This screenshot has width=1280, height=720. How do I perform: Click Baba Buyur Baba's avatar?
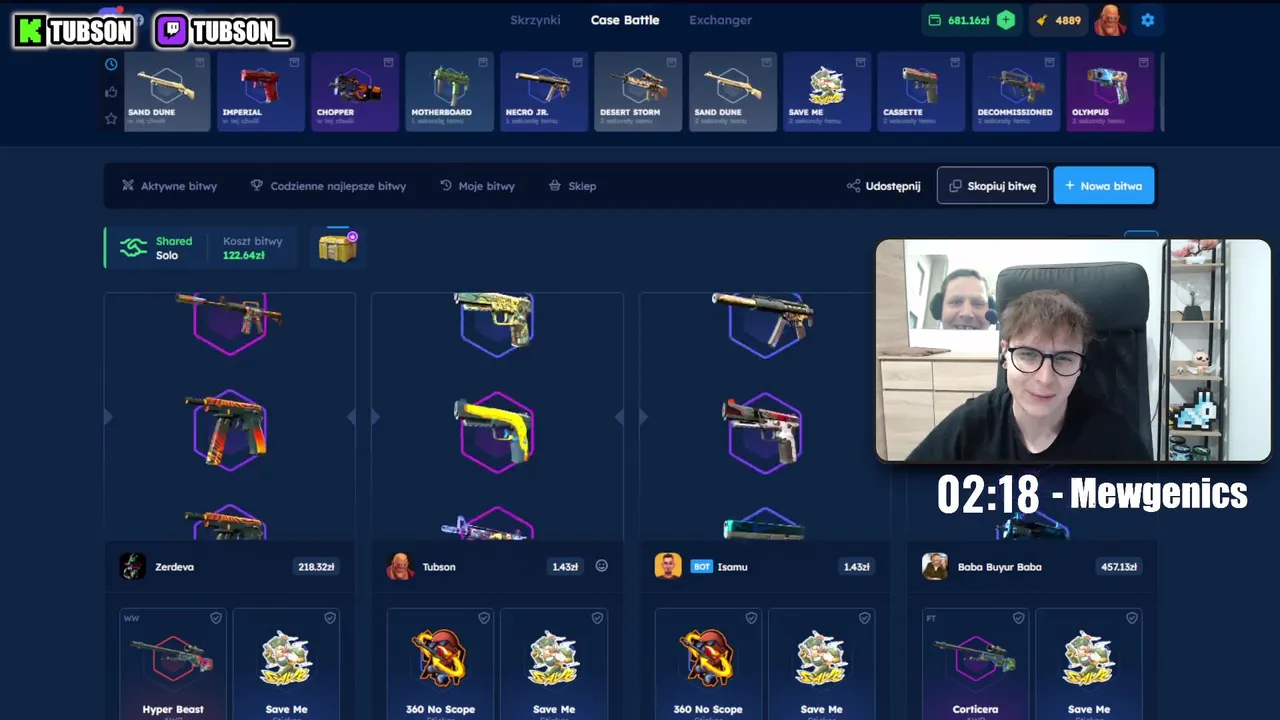935,566
